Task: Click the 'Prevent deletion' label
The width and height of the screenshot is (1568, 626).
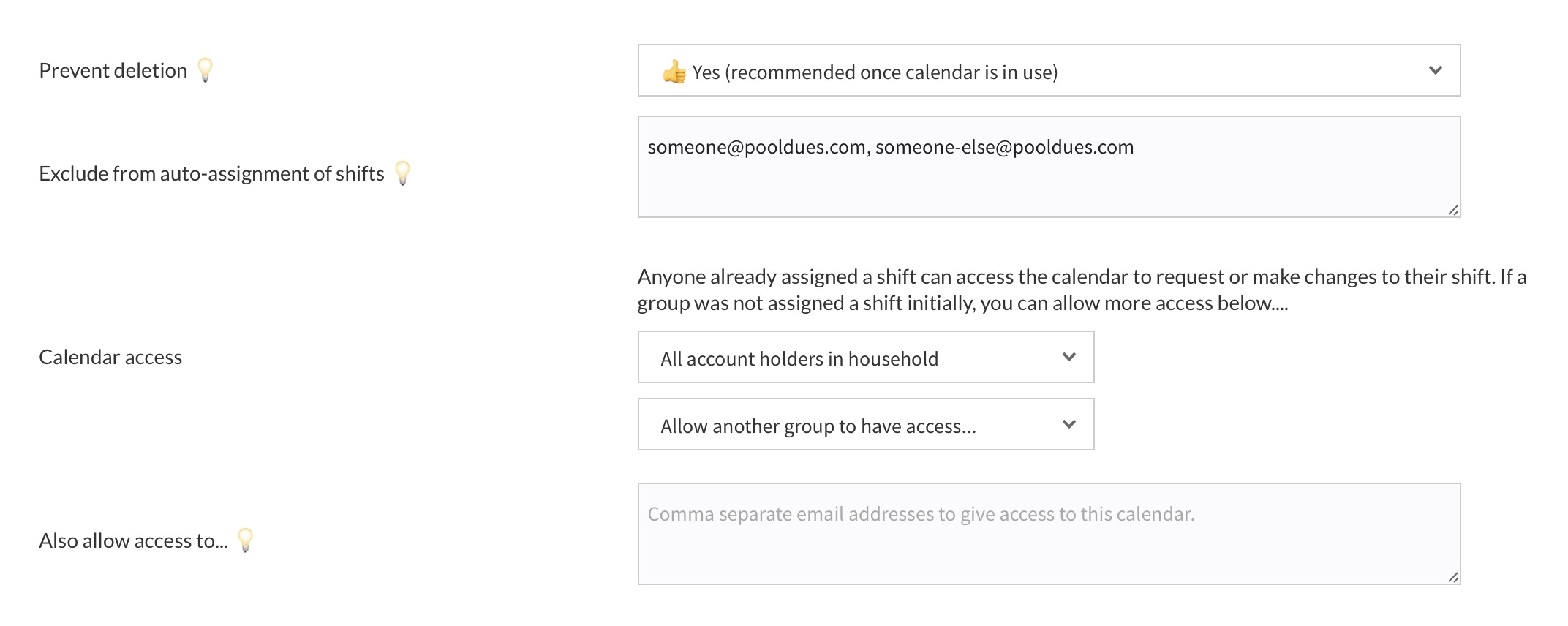Action: 113,70
